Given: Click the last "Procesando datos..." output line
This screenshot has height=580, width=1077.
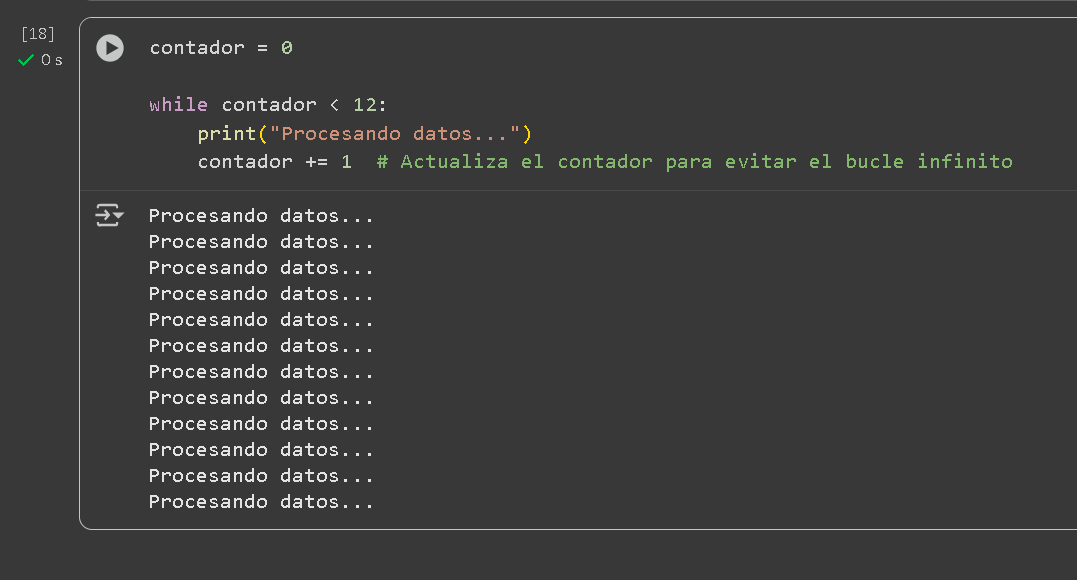Looking at the screenshot, I should (x=261, y=502).
